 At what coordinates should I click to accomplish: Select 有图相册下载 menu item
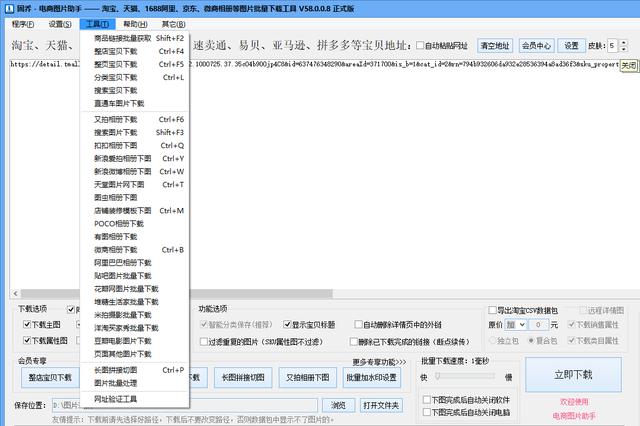point(135,237)
